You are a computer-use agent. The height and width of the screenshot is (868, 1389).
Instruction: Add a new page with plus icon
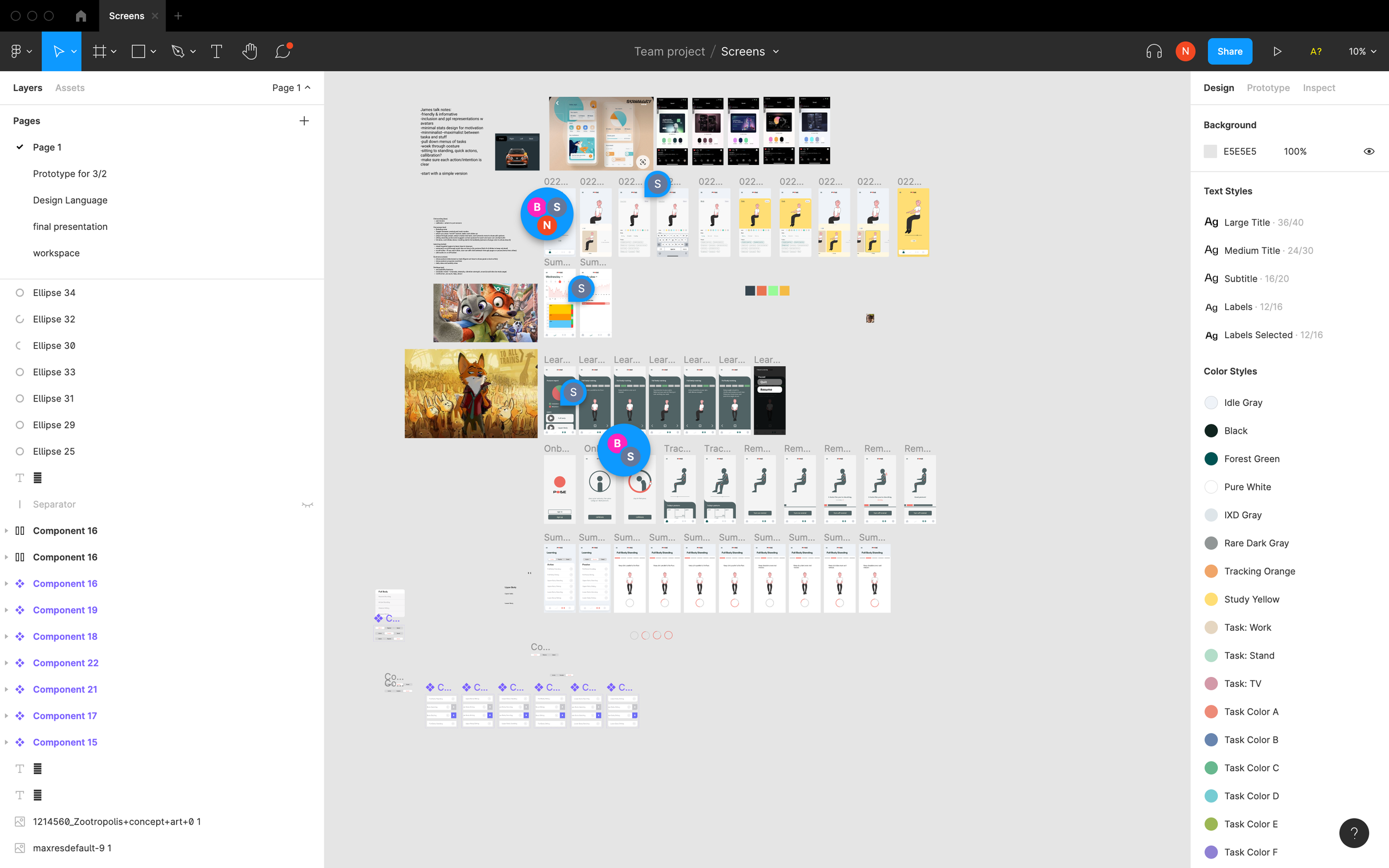pos(304,121)
